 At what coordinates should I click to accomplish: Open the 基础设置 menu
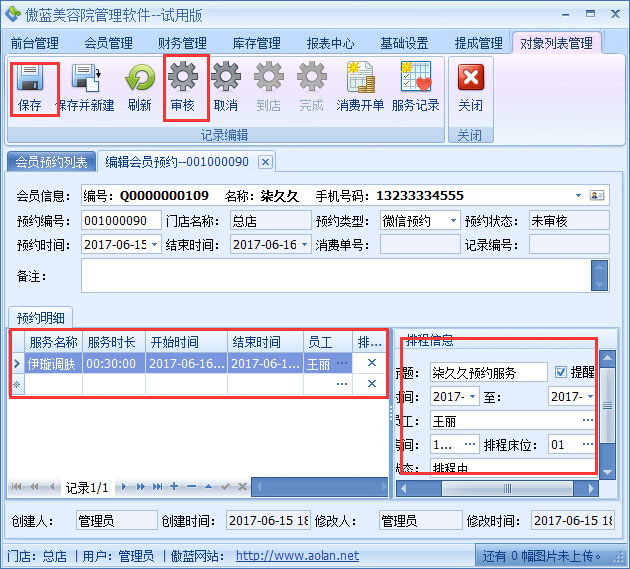pos(405,43)
